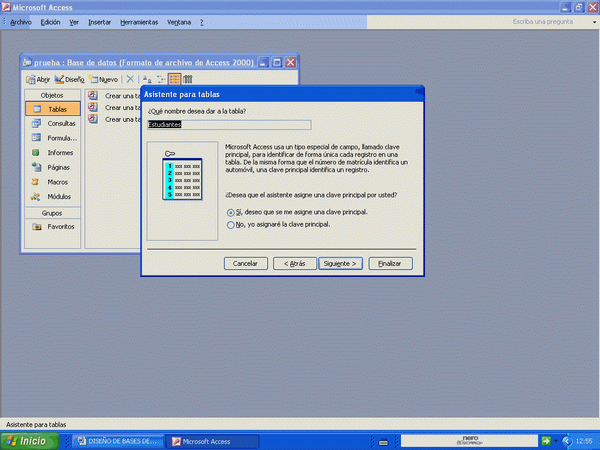Click Finalizar in the wizard

(x=390, y=263)
